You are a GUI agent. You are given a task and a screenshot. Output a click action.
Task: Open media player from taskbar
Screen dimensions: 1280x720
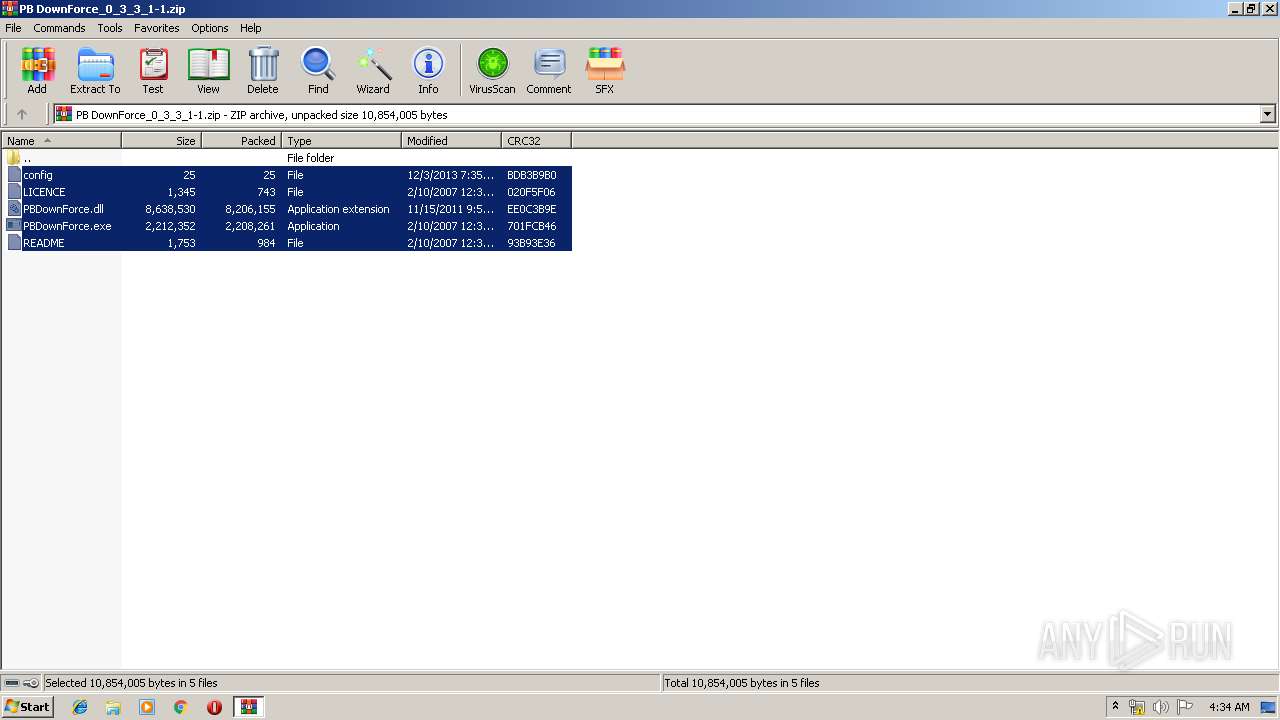click(x=147, y=707)
